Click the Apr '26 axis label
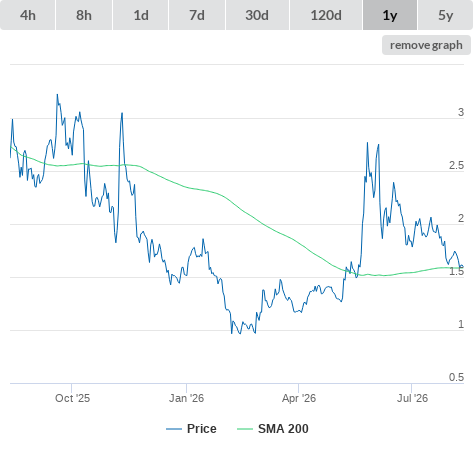 click(299, 398)
